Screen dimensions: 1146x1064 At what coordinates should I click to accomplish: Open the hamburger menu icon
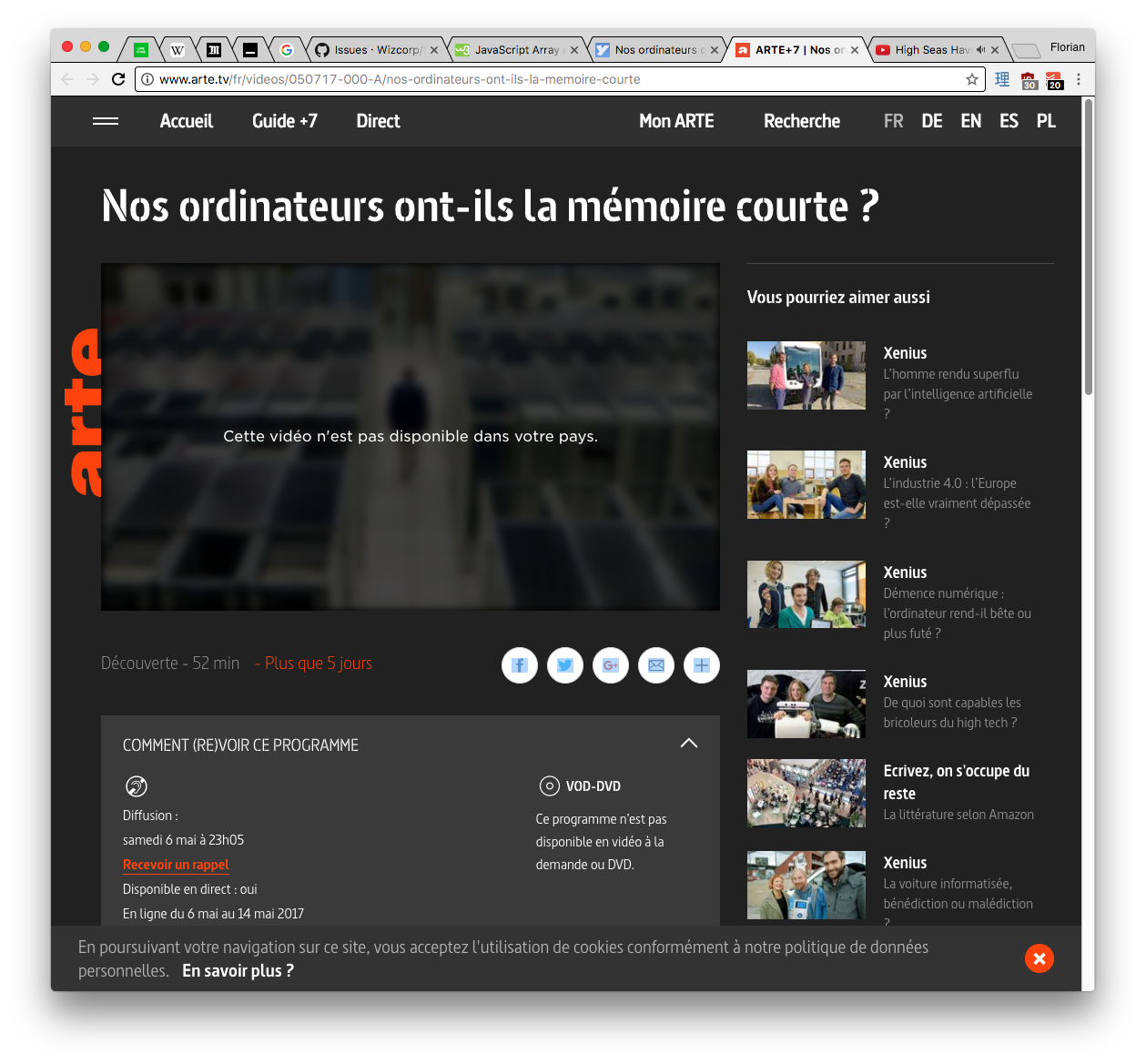click(106, 121)
